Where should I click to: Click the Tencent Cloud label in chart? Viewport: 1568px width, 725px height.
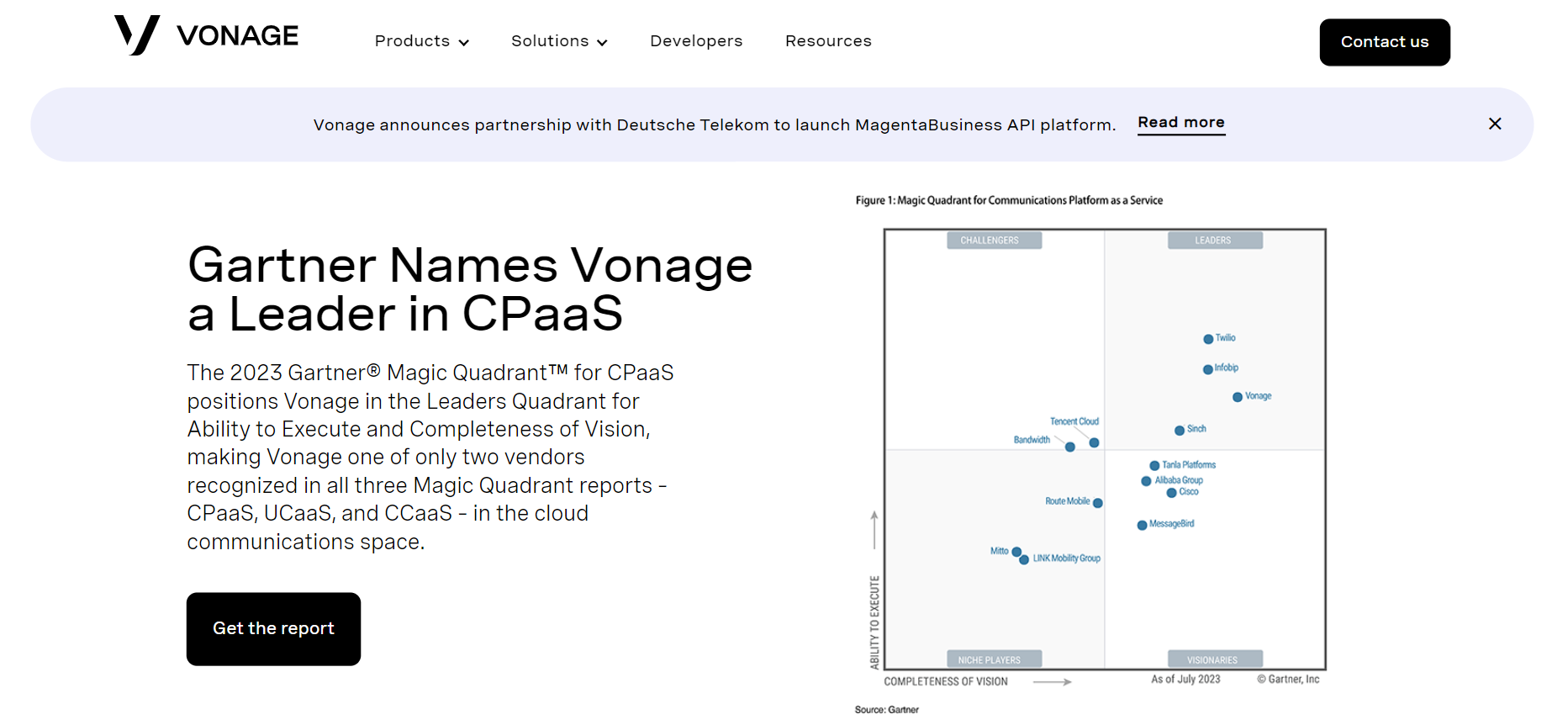1074,421
